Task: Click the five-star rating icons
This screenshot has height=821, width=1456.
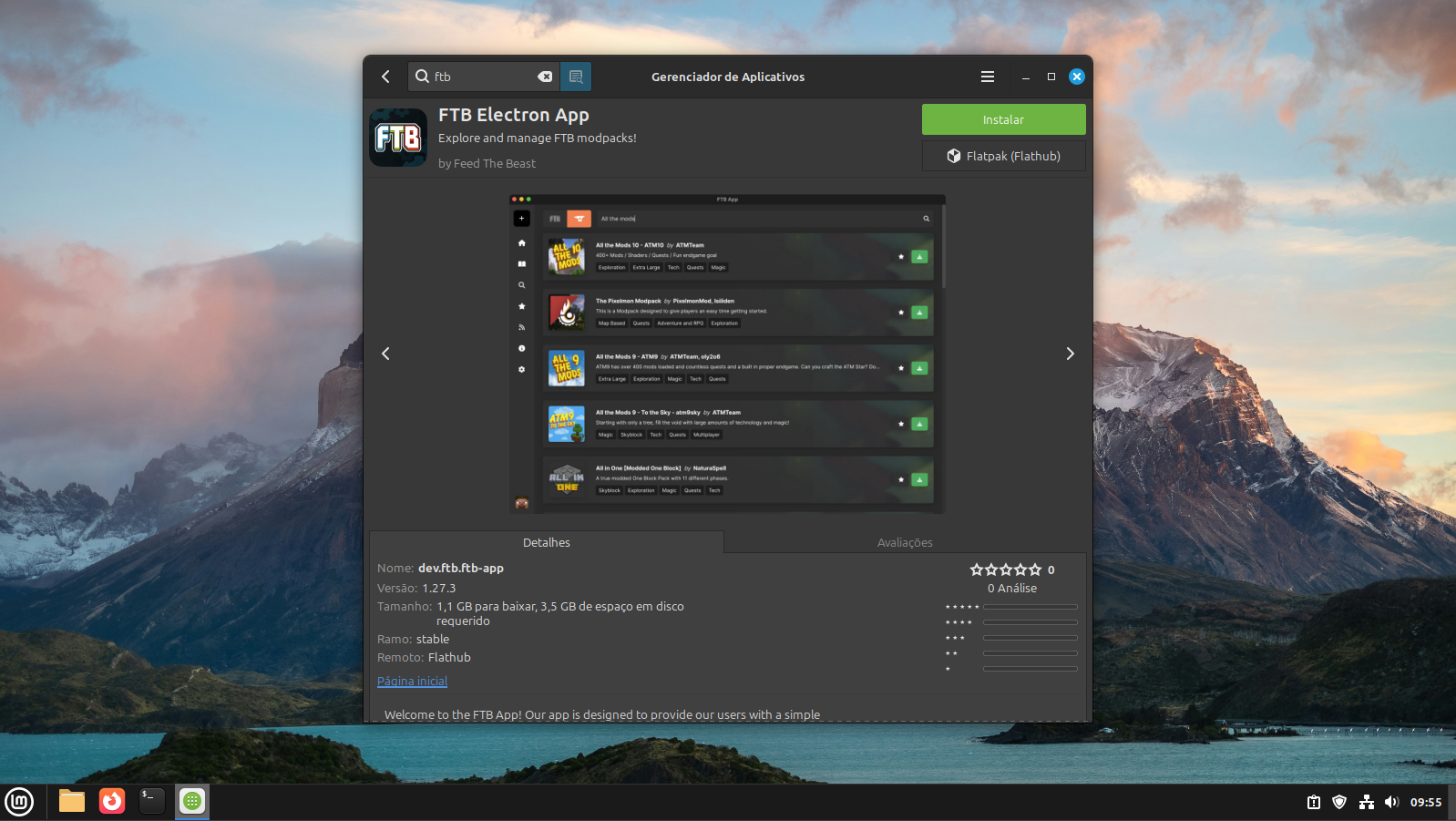Action: 1005,570
